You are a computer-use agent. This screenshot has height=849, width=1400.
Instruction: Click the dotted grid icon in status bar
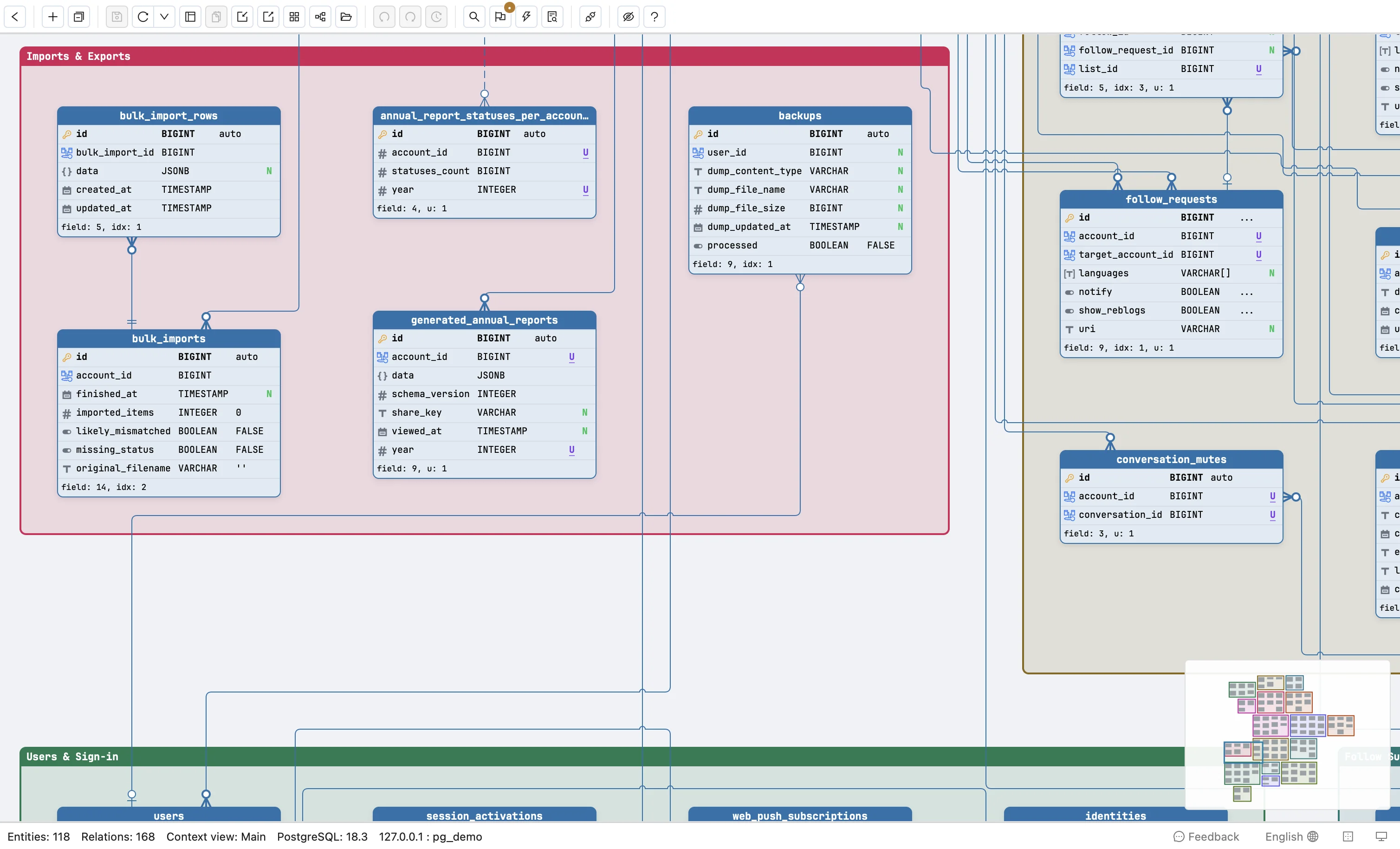(x=1348, y=836)
